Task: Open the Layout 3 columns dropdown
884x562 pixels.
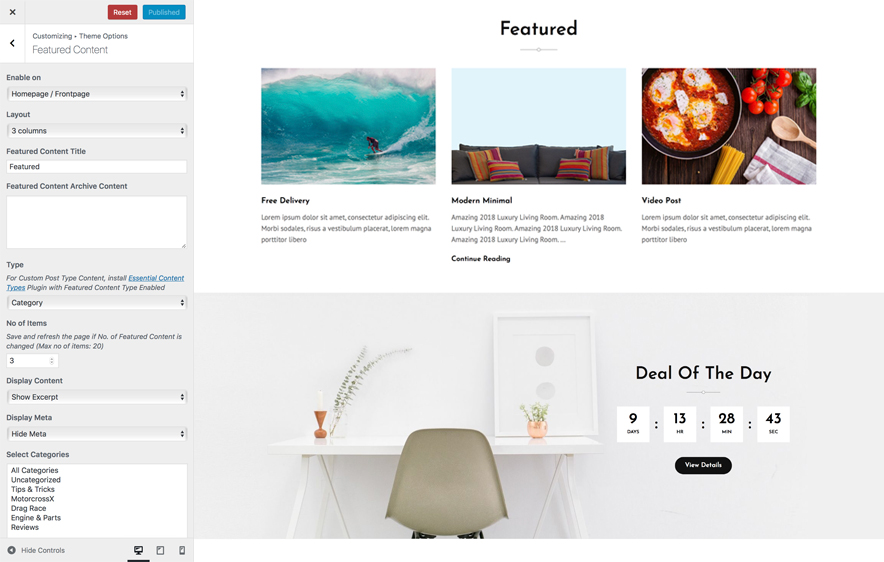Action: click(x=97, y=130)
